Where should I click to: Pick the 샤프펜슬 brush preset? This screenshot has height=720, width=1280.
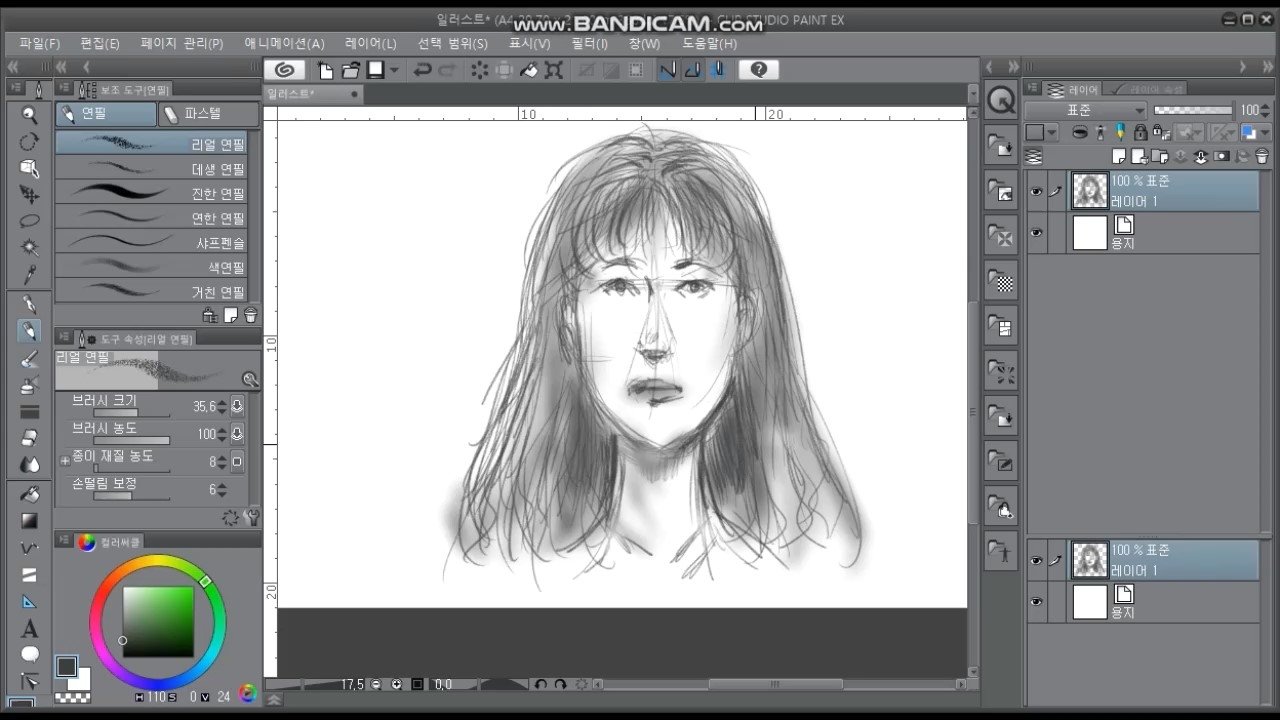(152, 243)
